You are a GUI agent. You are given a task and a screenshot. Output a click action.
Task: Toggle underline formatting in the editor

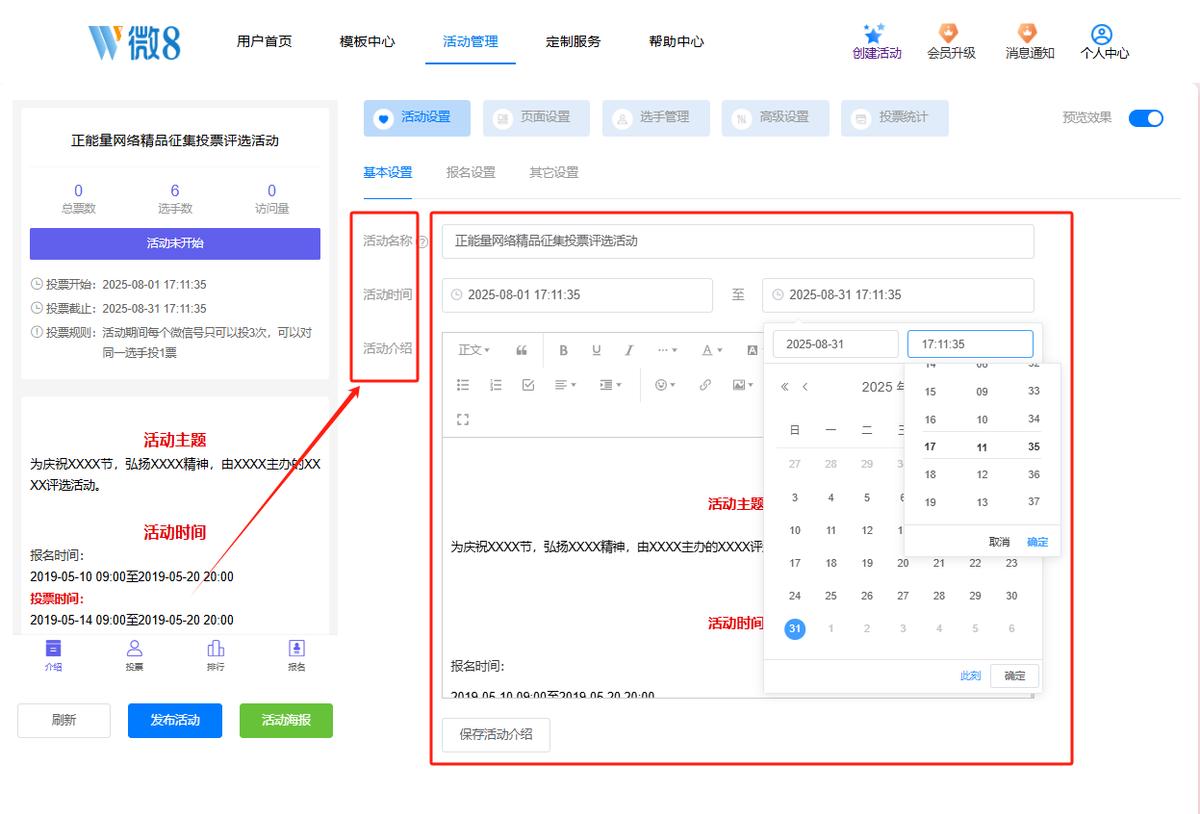click(x=596, y=350)
